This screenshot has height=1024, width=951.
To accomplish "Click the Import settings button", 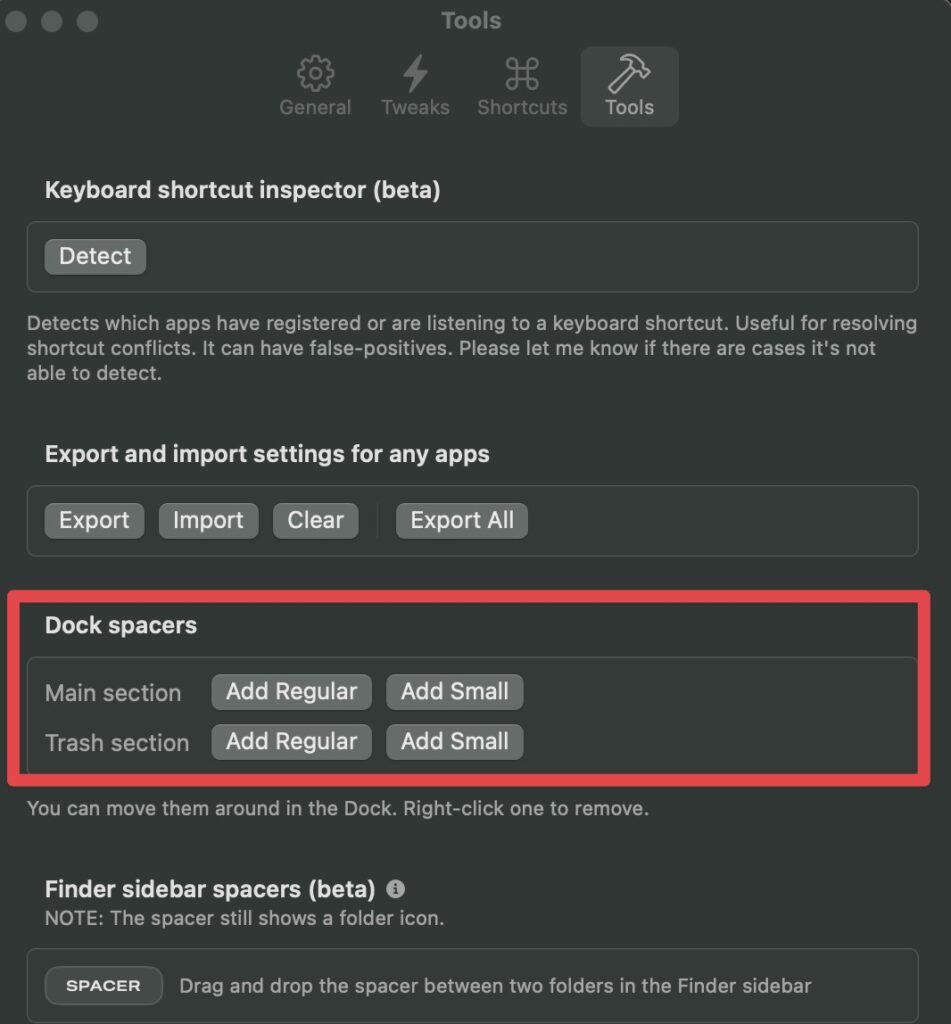I will [x=208, y=520].
